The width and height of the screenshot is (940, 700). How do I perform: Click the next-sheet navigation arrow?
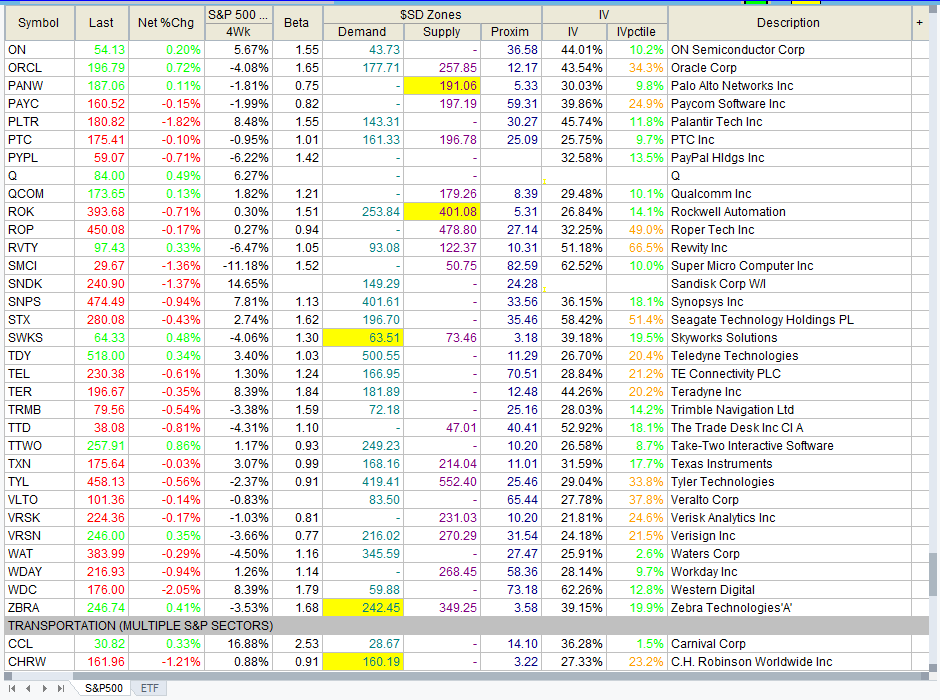[x=46, y=688]
